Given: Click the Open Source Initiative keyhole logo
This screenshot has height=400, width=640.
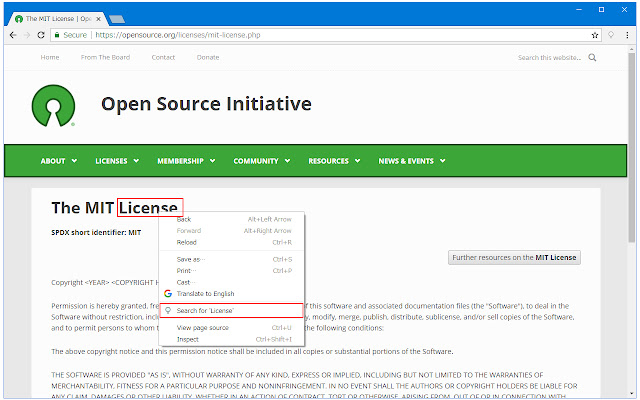Looking at the screenshot, I should [x=53, y=105].
